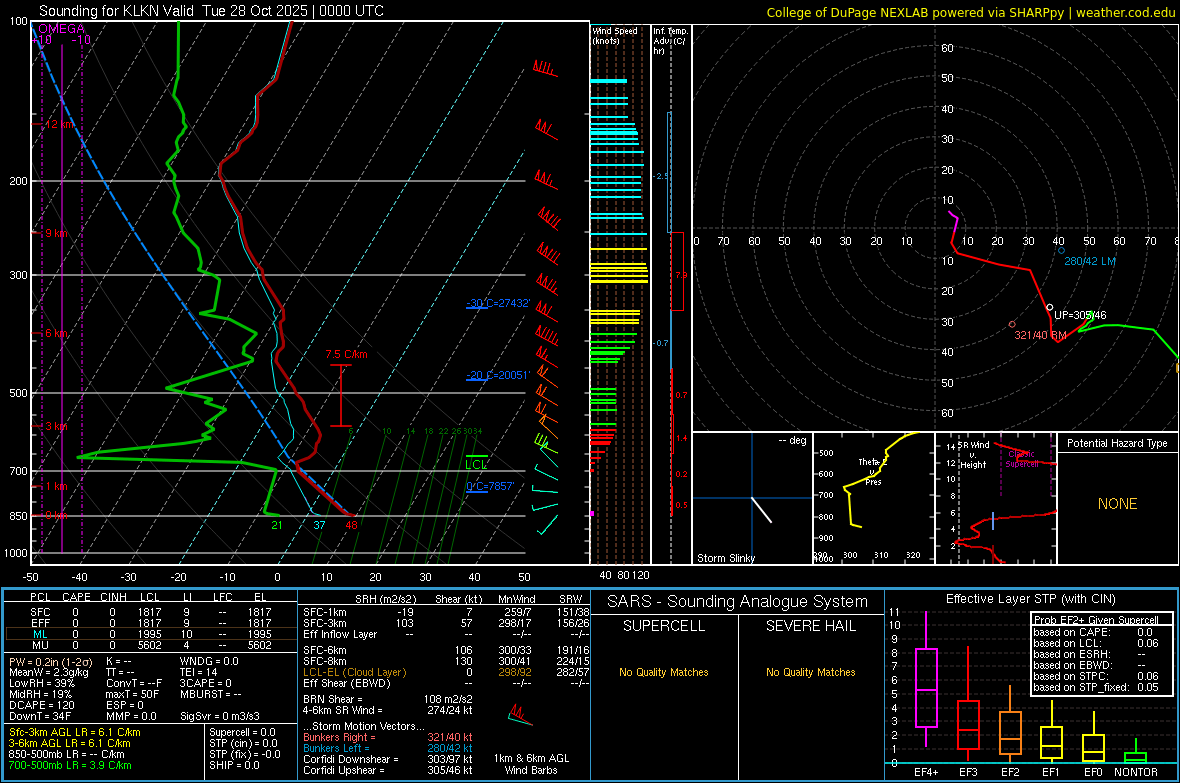Click the 3 km height marker
Image resolution: width=1180 pixels, height=783 pixels.
tap(56, 426)
